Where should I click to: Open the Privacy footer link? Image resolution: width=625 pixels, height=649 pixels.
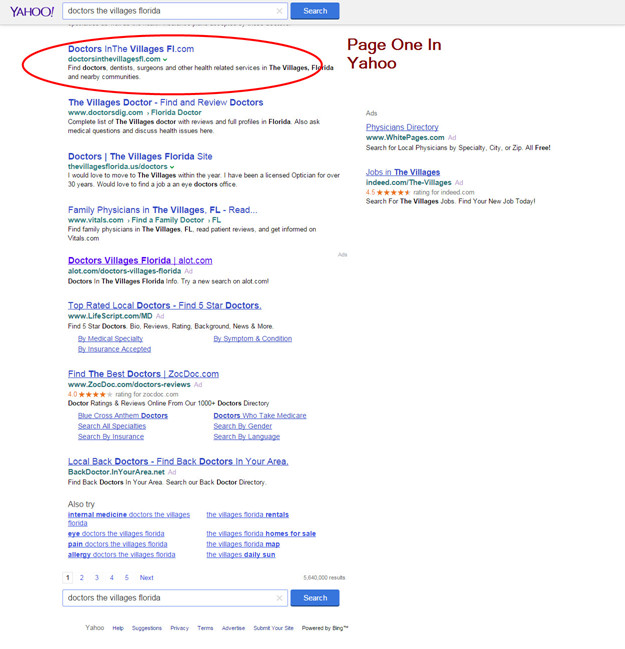click(x=179, y=628)
